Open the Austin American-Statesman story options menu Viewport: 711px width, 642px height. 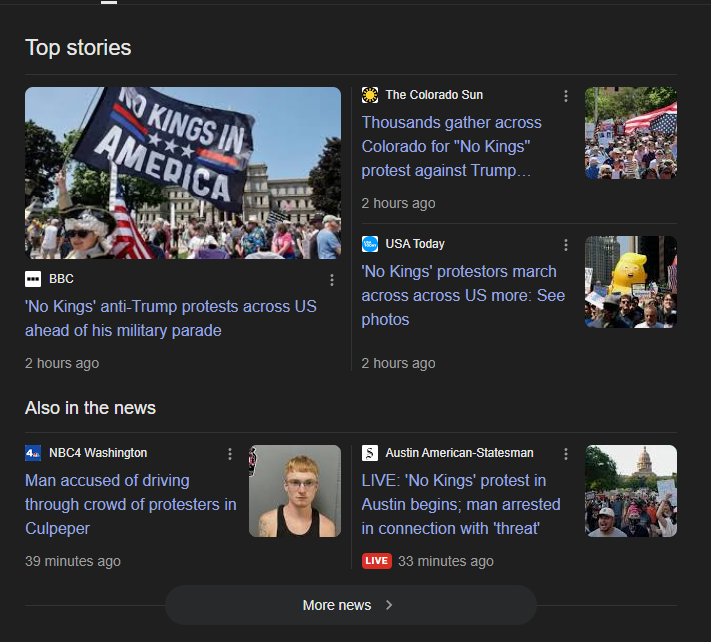click(x=565, y=454)
